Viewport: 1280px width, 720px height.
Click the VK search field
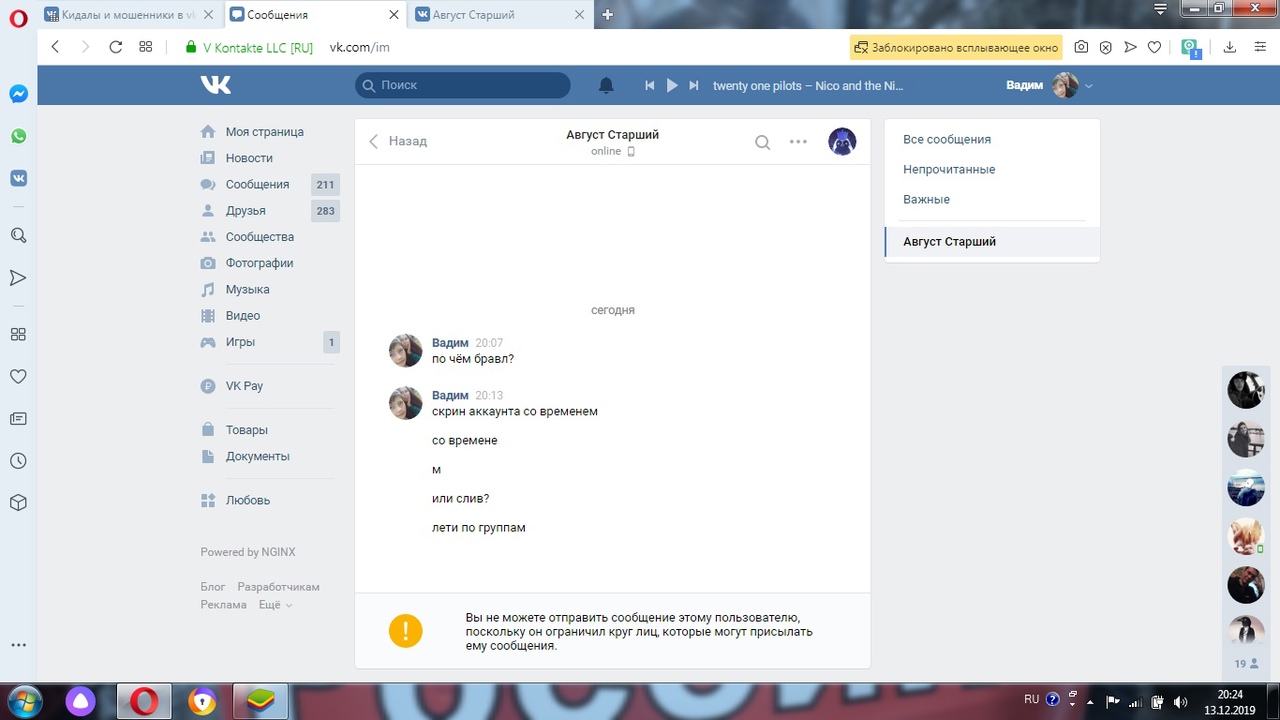(x=470, y=86)
